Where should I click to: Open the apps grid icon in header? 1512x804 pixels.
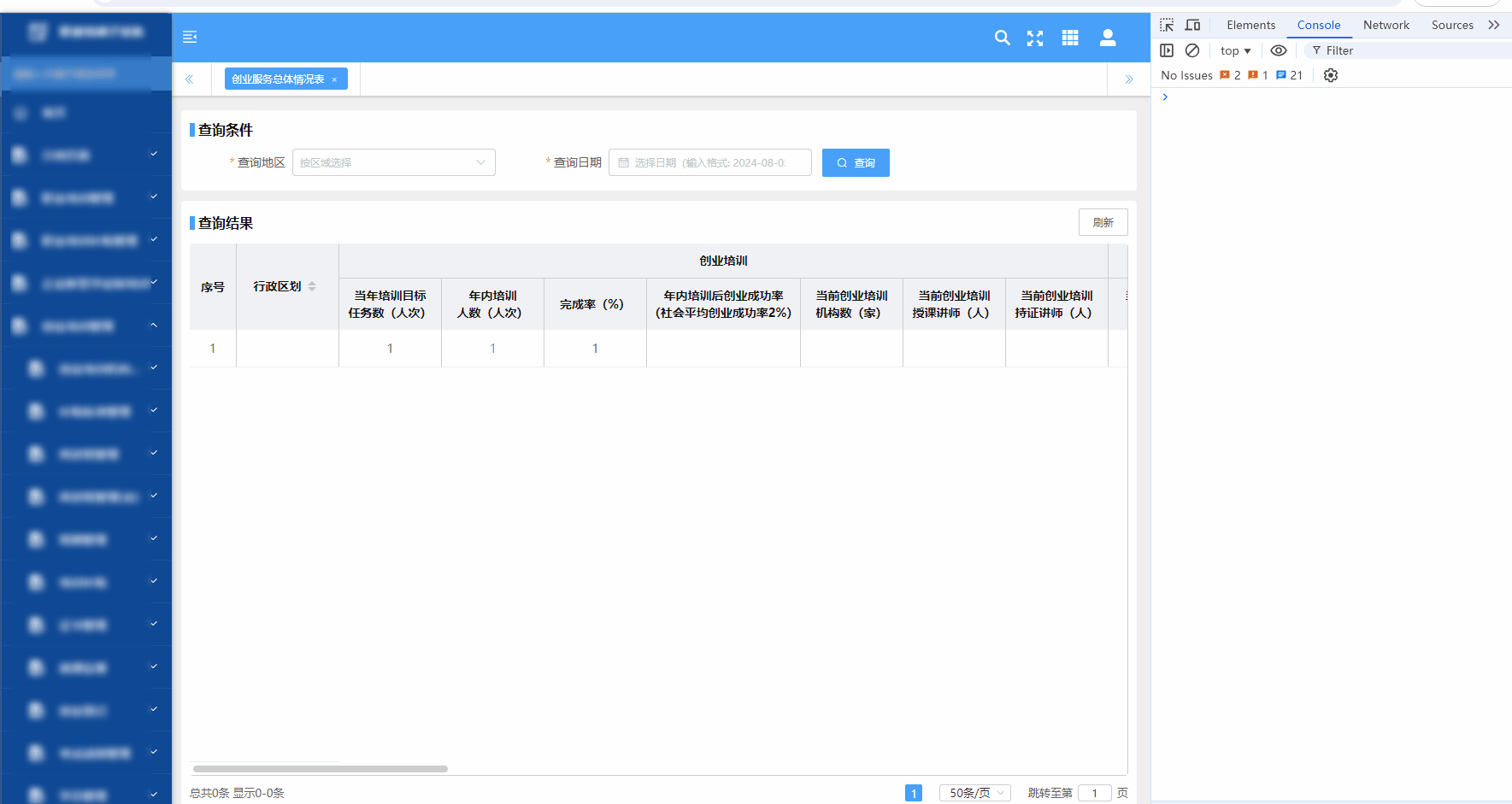pyautogui.click(x=1070, y=38)
